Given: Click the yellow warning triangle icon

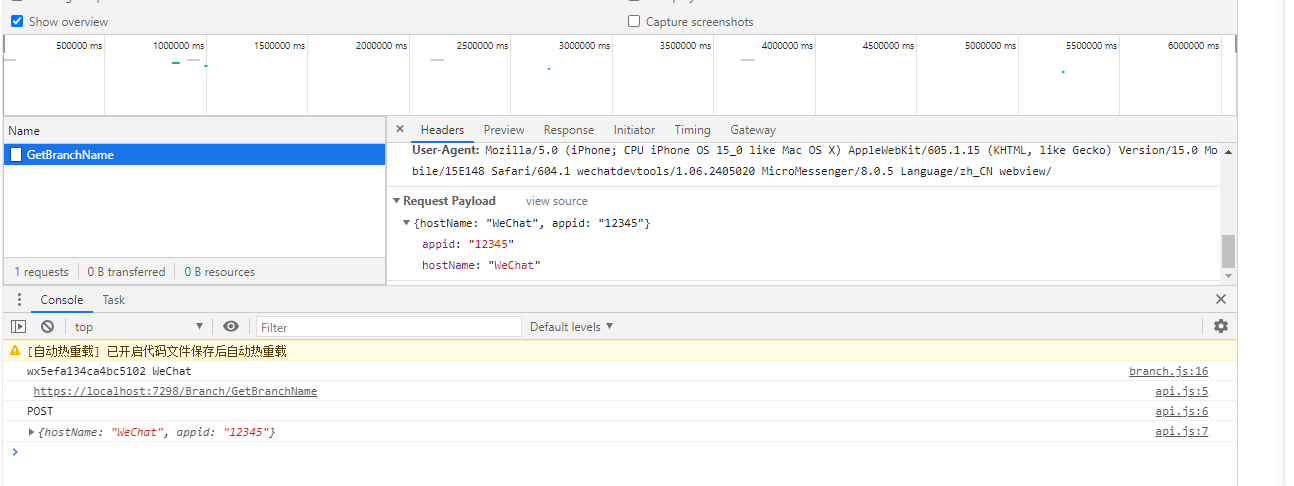Looking at the screenshot, I should coord(15,351).
